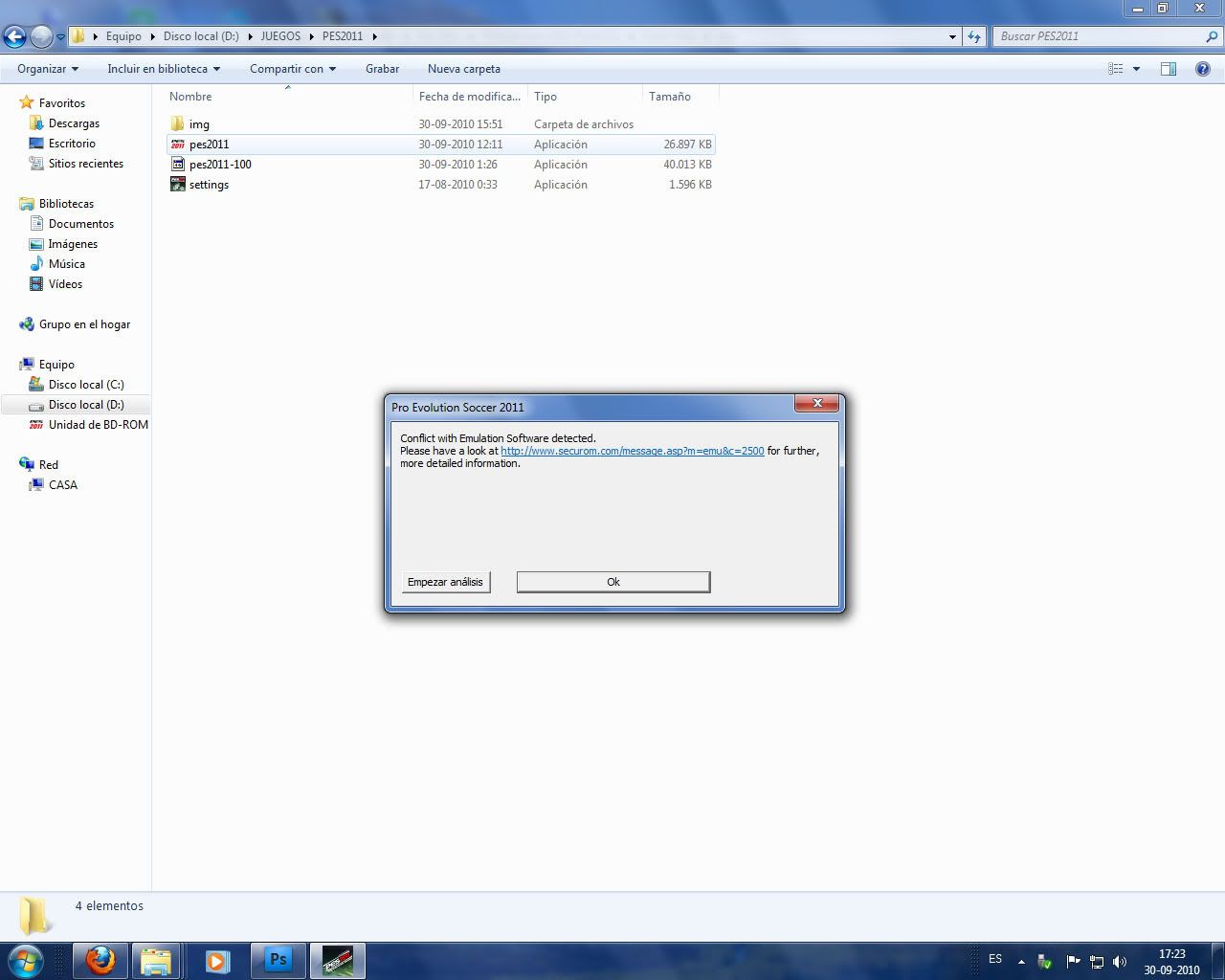Click Empezar análisis button
The image size is (1225, 980).
coord(446,582)
